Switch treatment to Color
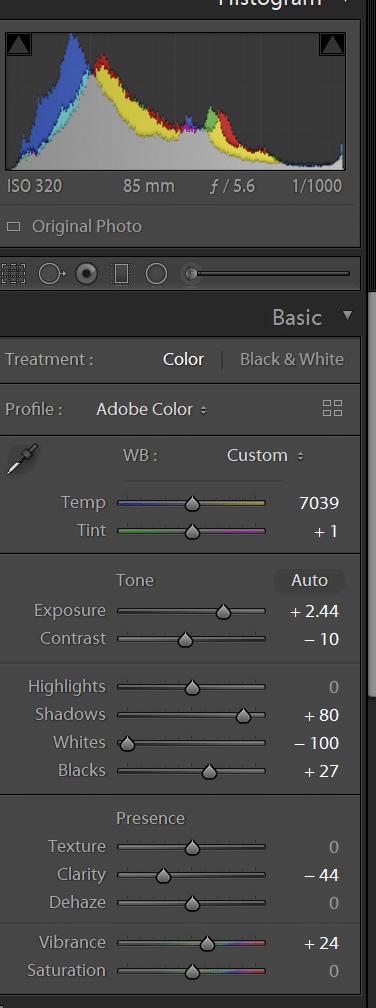The width and height of the screenshot is (376, 1008). [x=183, y=359]
